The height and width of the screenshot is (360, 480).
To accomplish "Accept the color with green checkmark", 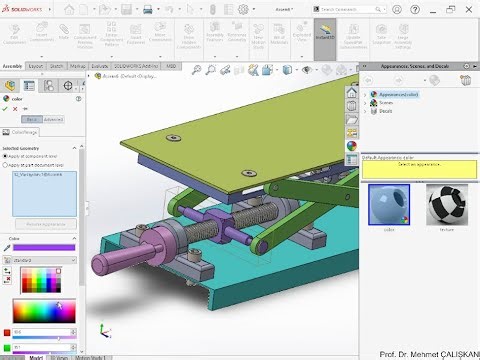I will tap(5, 109).
